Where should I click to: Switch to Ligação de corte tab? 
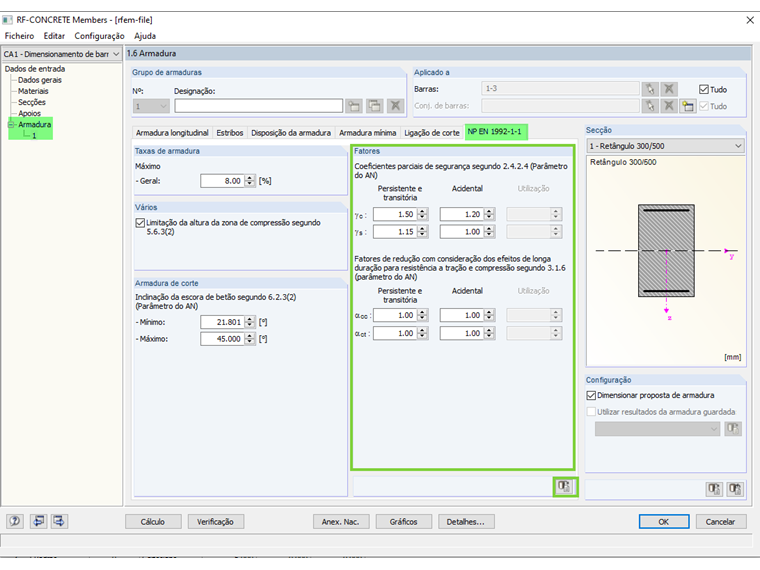click(432, 133)
